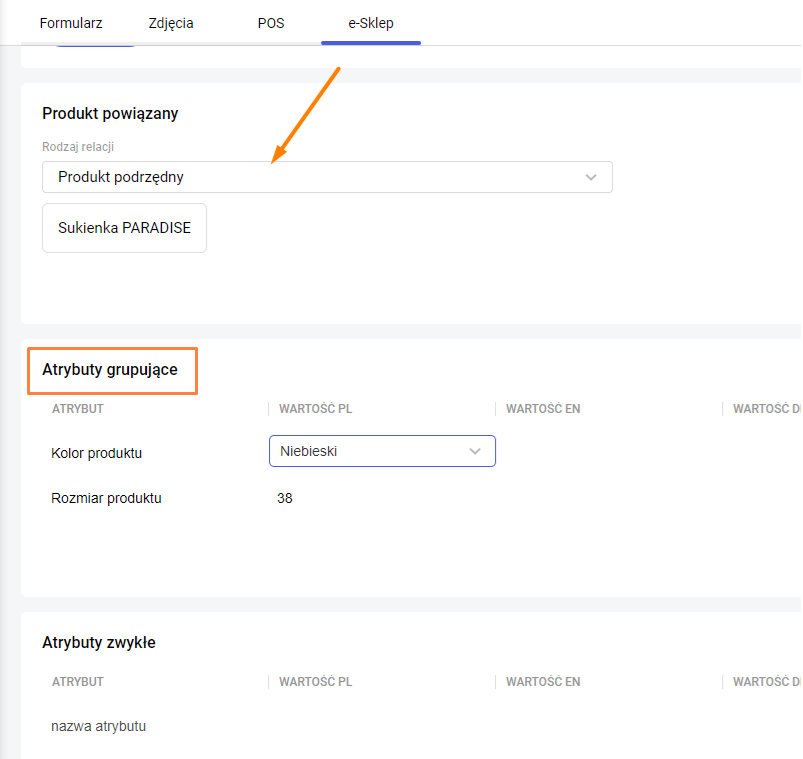
Task: Click WARTOŚĆ EN header under Atrybuty zwykłe
Action: click(543, 682)
